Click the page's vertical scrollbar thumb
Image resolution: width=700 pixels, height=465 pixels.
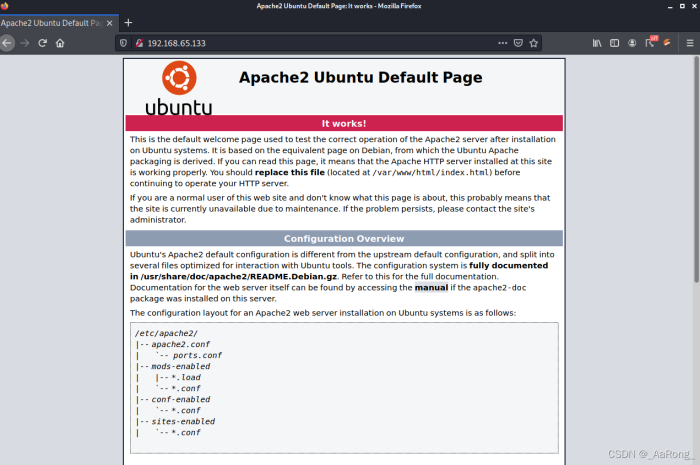[x=696, y=170]
